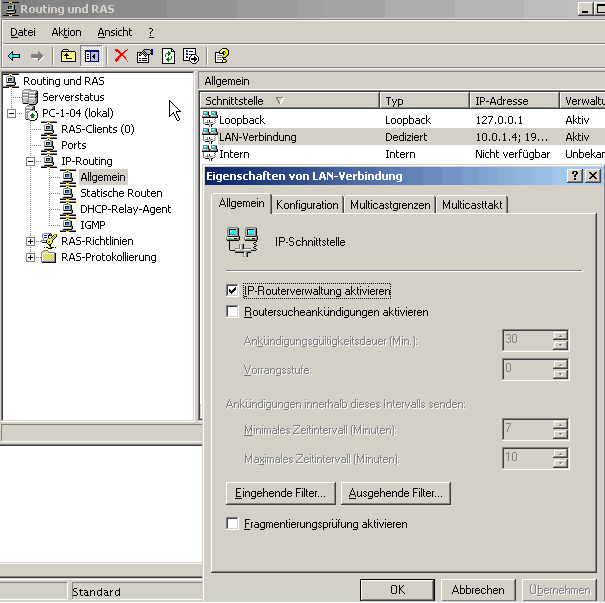Click the LAN-Verbindung interface row icon

pyautogui.click(x=210, y=136)
